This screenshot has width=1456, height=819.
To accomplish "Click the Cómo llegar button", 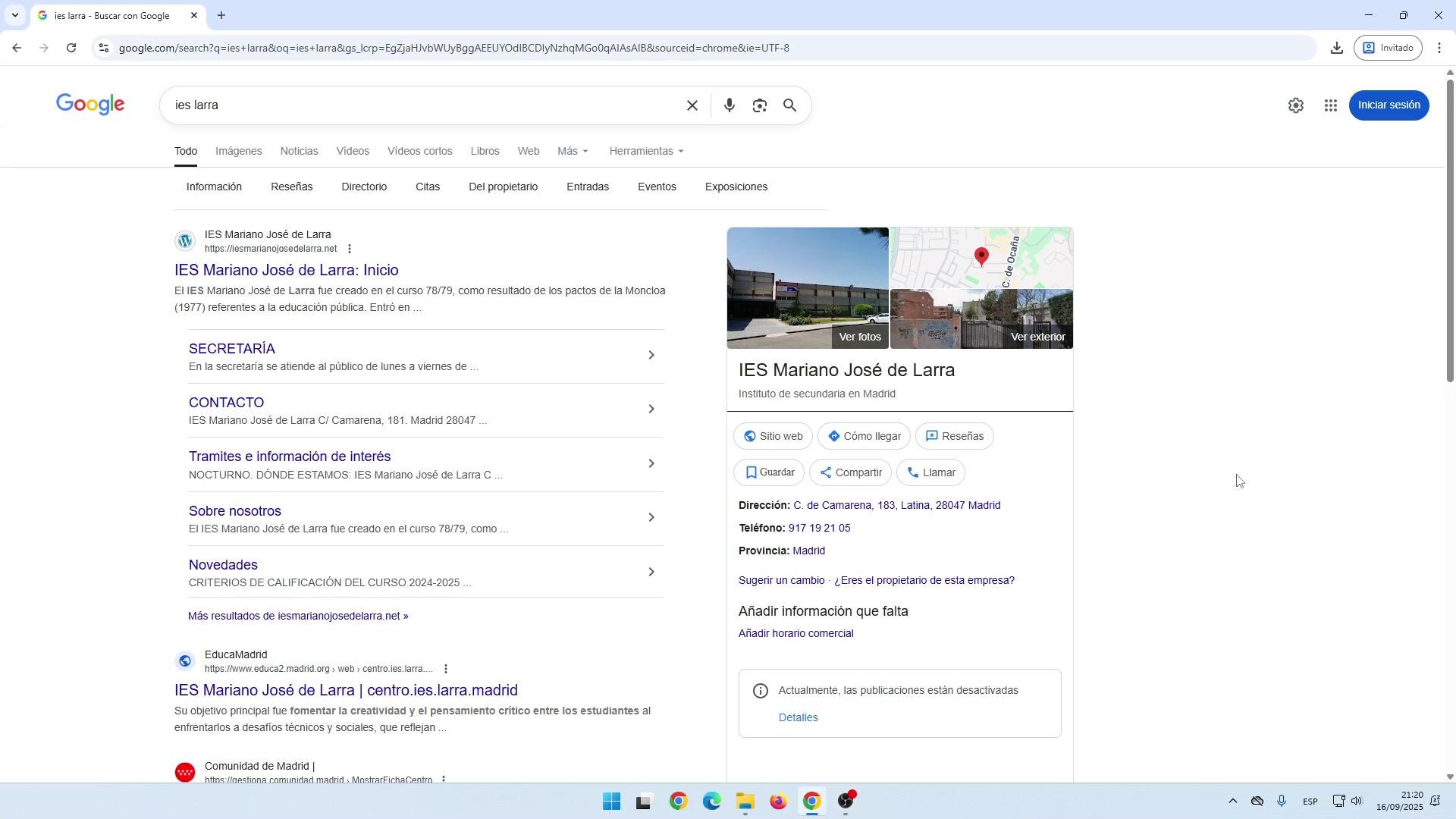I will click(x=864, y=436).
